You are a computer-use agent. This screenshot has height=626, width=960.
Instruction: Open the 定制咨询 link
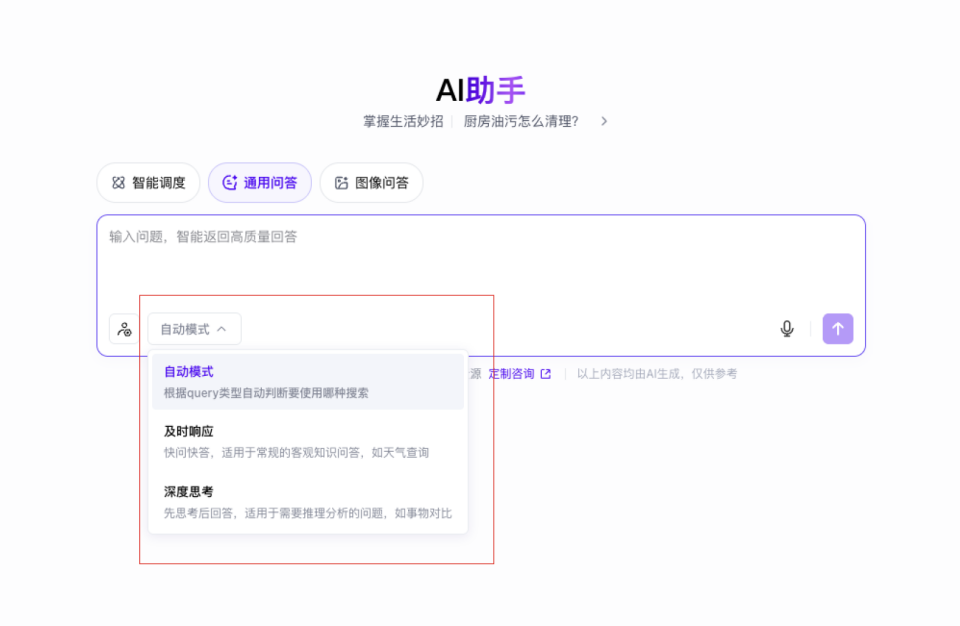click(x=511, y=374)
